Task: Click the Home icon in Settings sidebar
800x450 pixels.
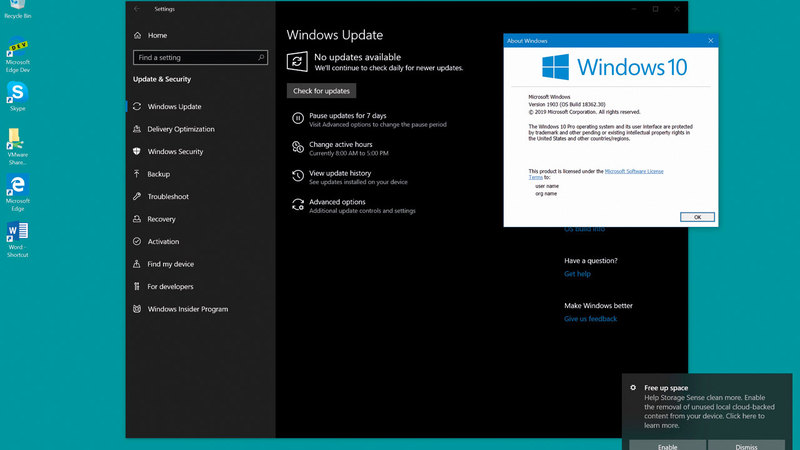Action: pos(137,35)
